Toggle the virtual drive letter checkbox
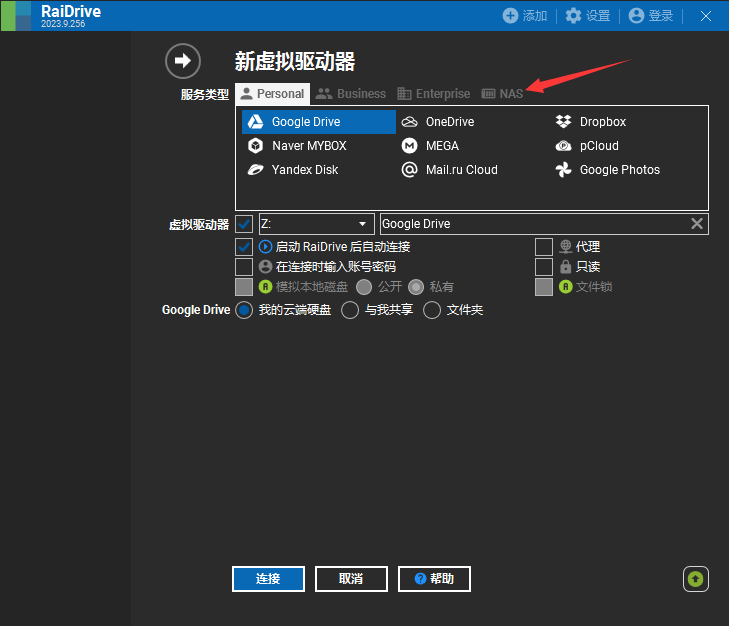729x626 pixels. click(244, 224)
